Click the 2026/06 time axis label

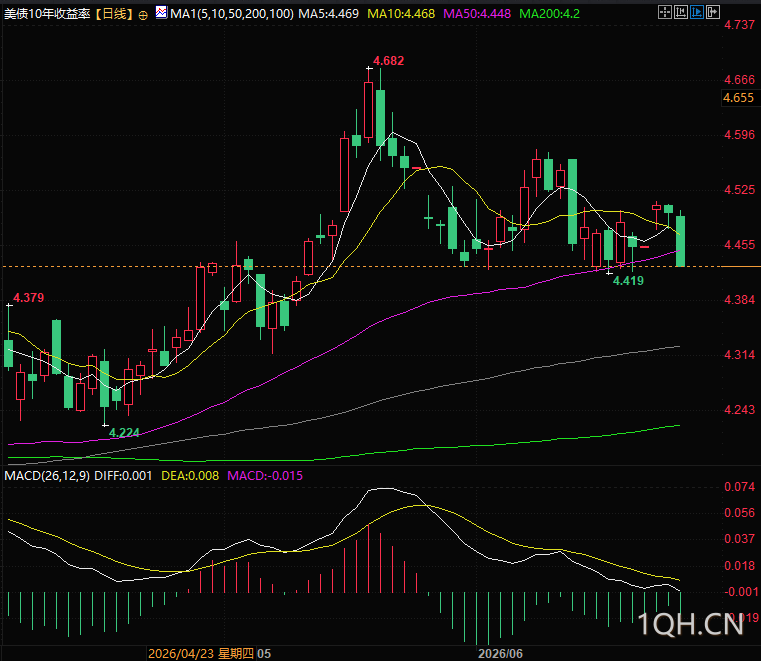pos(500,653)
